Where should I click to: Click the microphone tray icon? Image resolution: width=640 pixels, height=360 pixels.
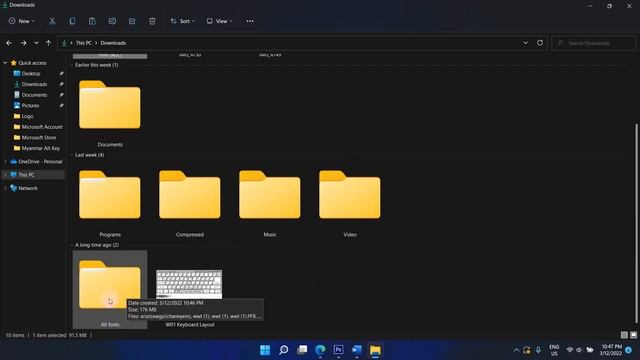[x=538, y=350]
